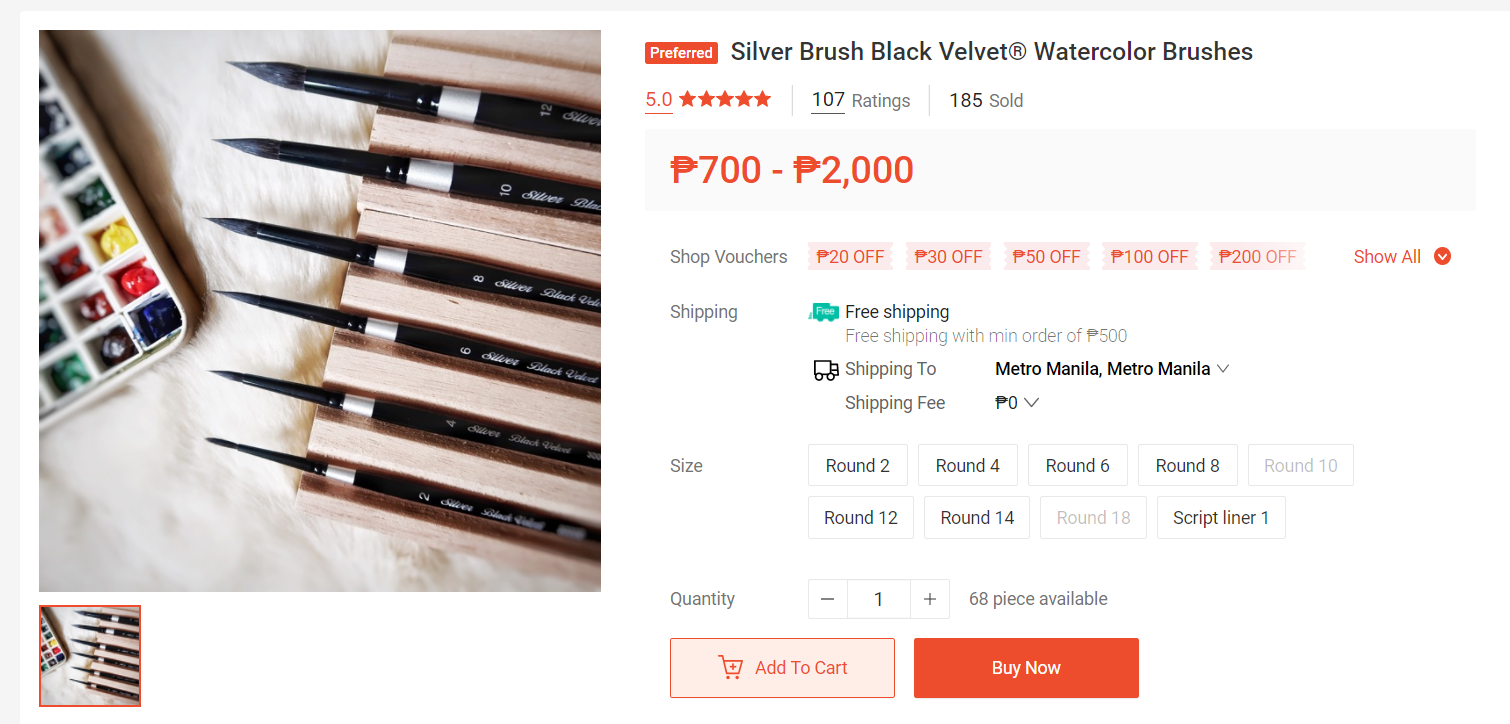The width and height of the screenshot is (1510, 724).
Task: Expand all shop vouchers with Show All
Action: tap(1387, 257)
